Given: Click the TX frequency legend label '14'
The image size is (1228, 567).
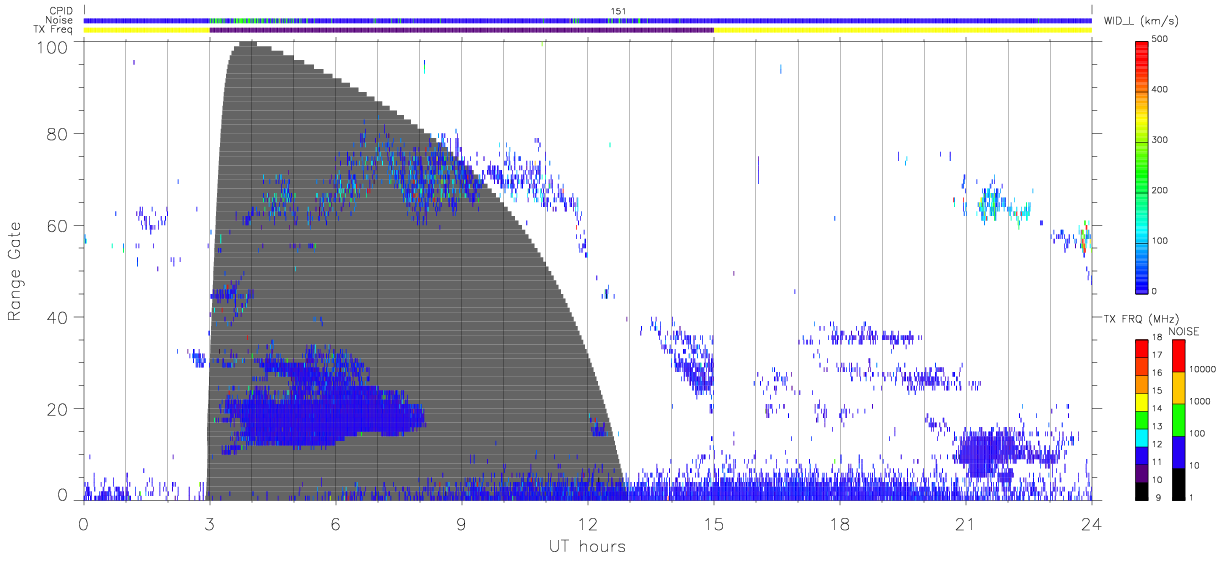Looking at the screenshot, I should pos(1157,410).
